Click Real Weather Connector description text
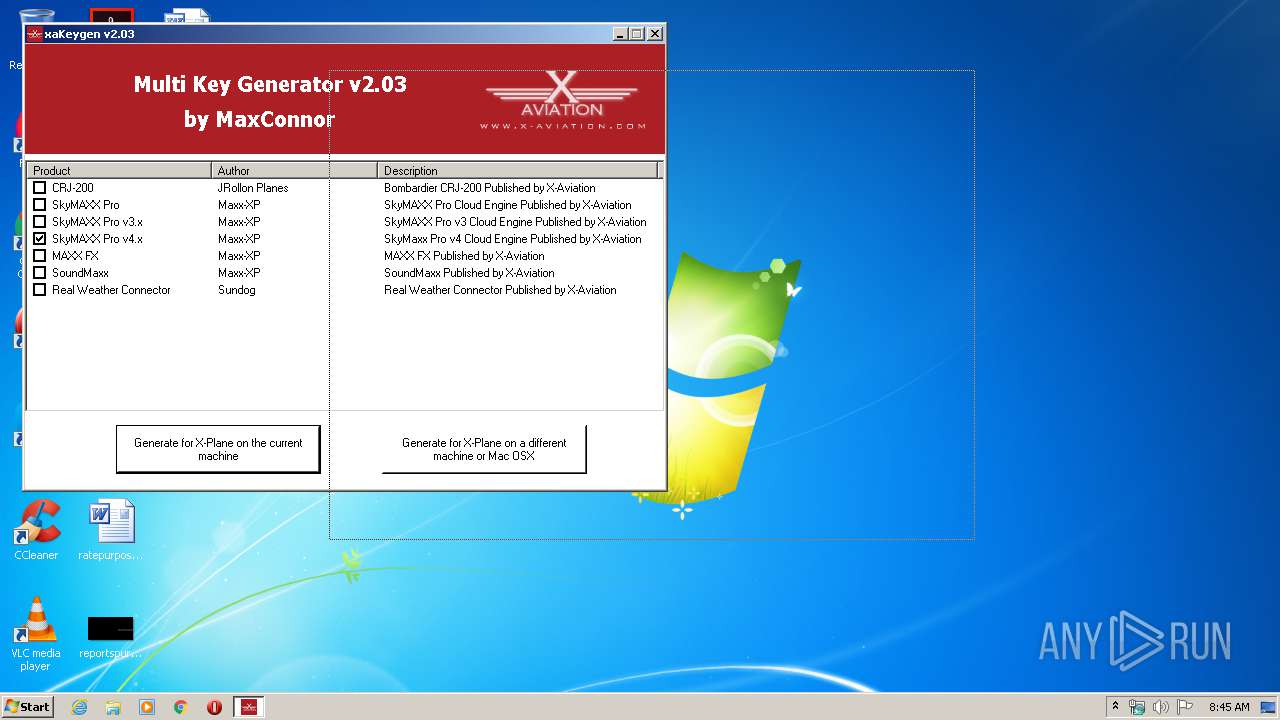Image resolution: width=1280 pixels, height=720 pixels. coord(500,290)
